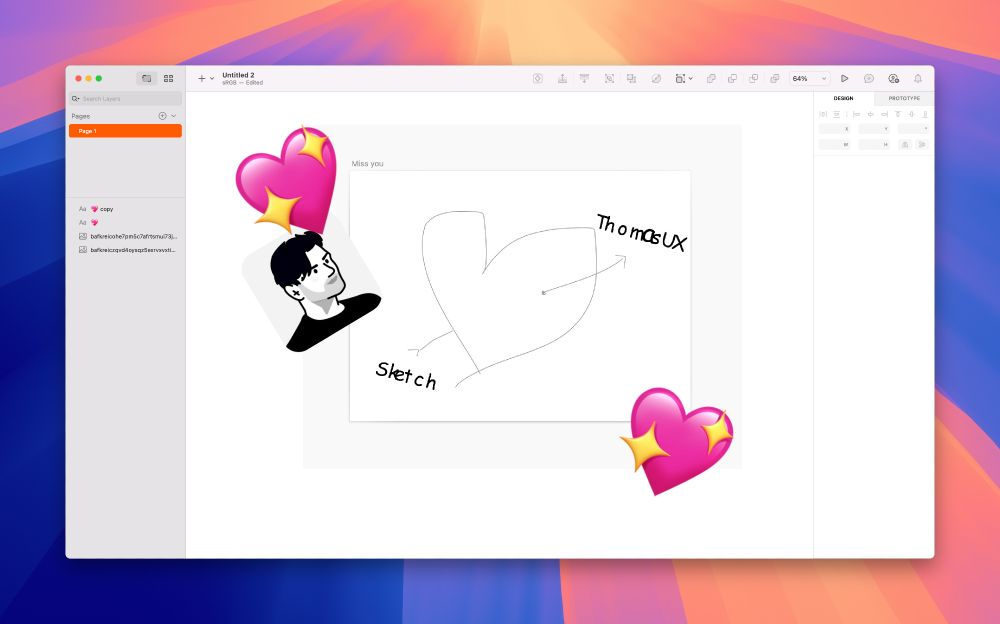Open the Insert menu chevron
The height and width of the screenshot is (624, 1000).
click(x=212, y=78)
